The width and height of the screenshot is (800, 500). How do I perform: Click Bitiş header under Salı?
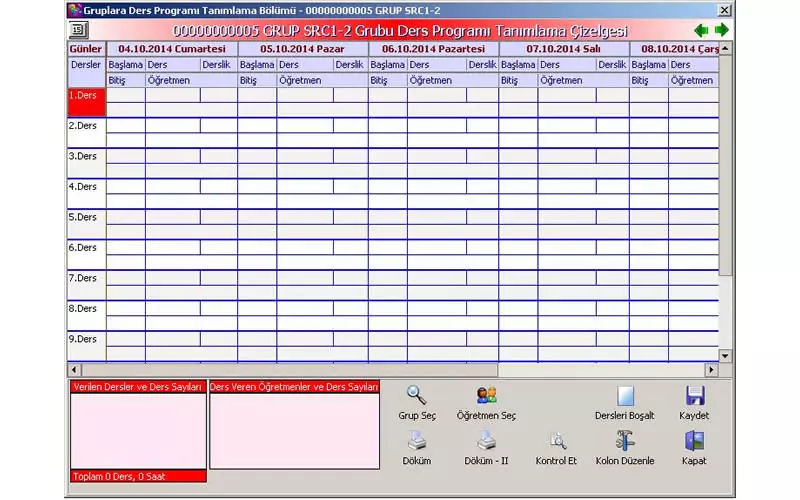(x=518, y=80)
